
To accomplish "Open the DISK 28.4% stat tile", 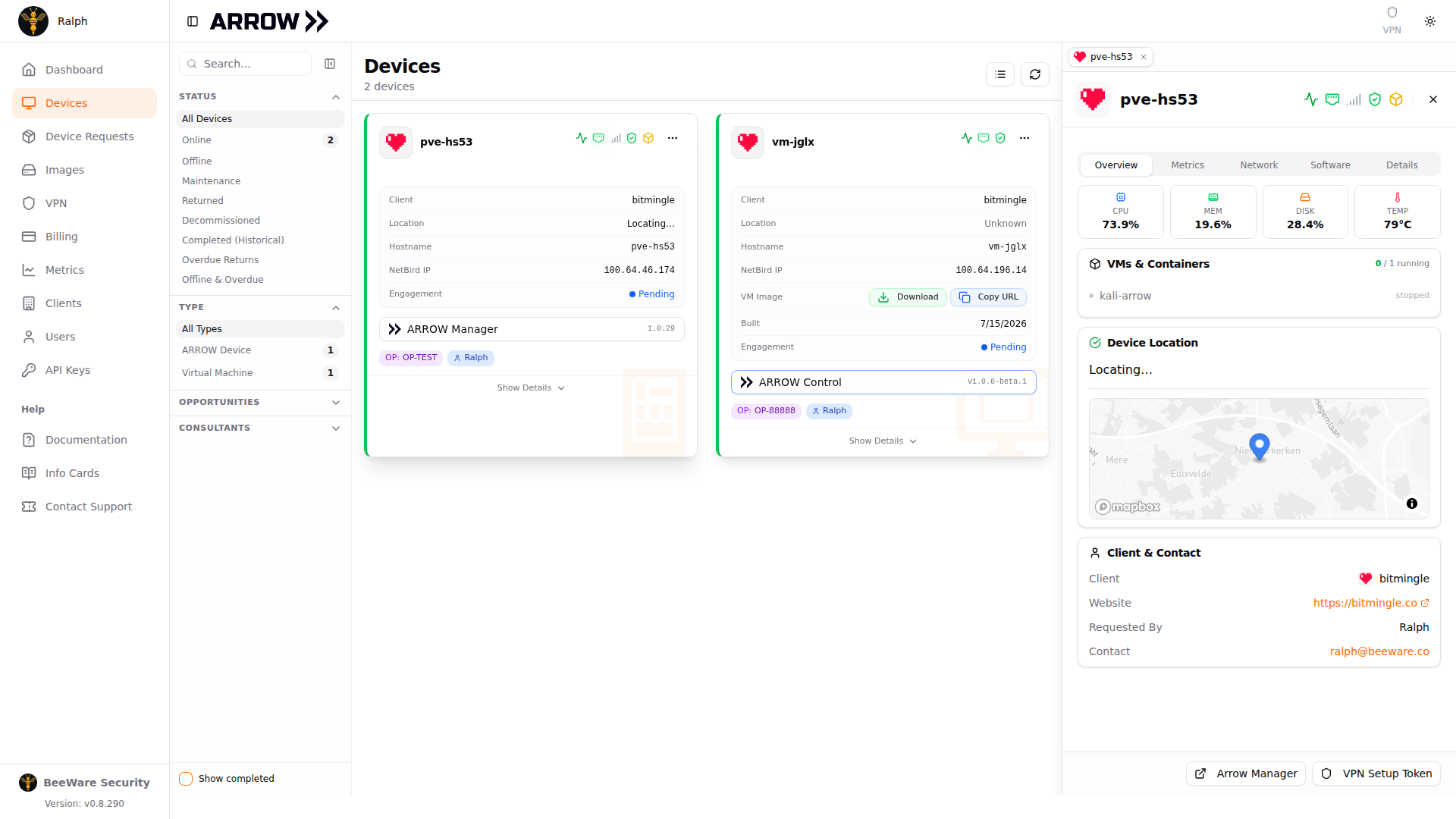I will click(1305, 212).
